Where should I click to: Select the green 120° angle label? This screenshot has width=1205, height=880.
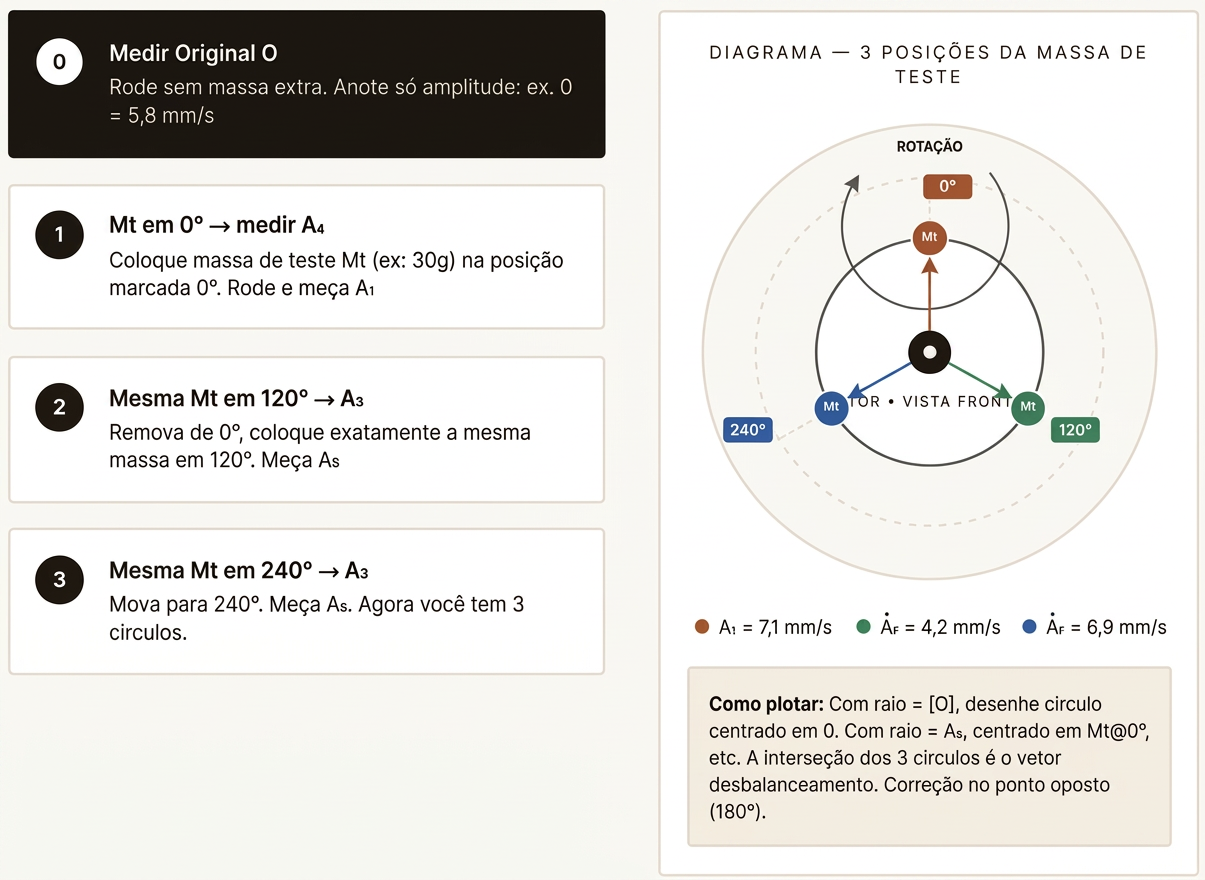tap(1075, 430)
